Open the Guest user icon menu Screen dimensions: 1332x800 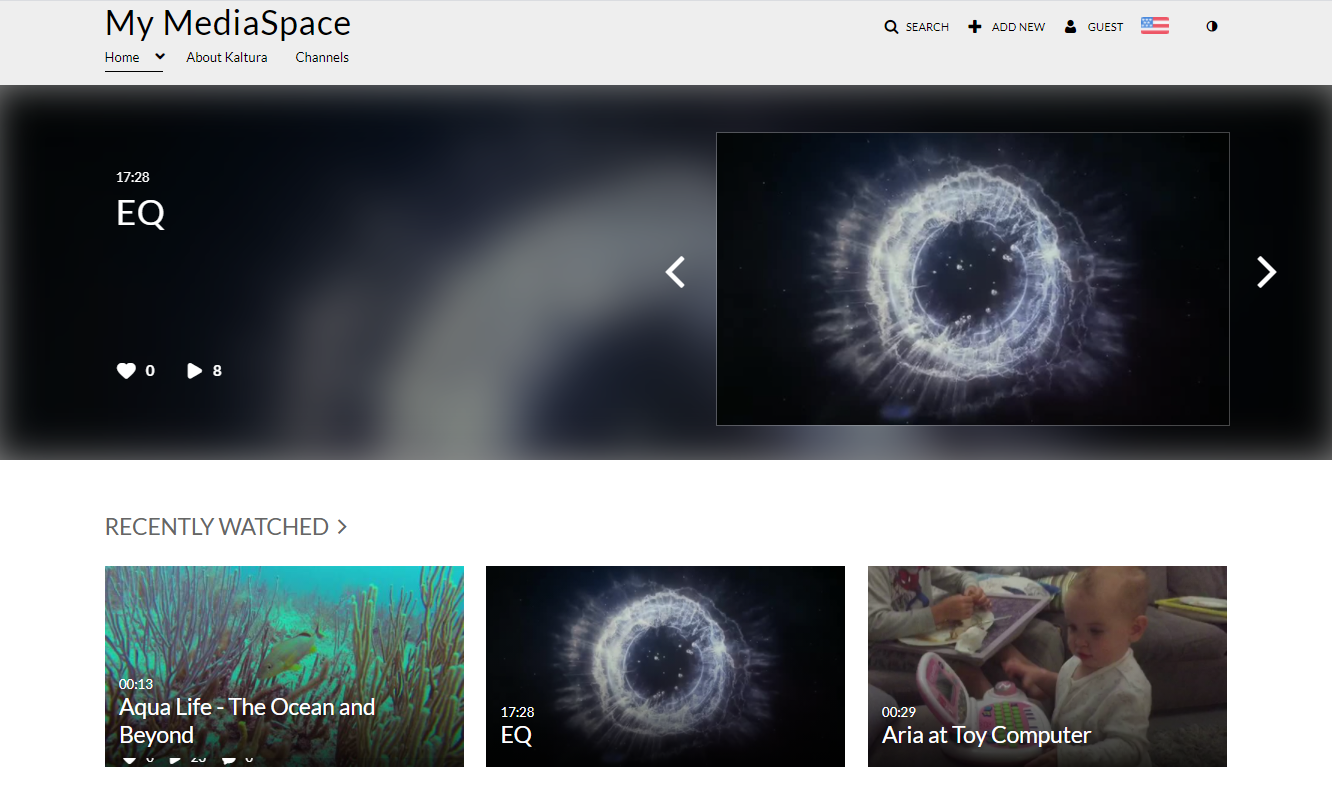tap(1071, 27)
